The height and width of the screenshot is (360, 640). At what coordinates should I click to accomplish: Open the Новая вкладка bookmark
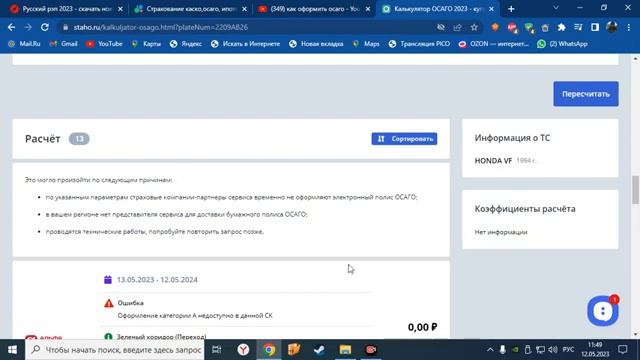click(x=316, y=44)
